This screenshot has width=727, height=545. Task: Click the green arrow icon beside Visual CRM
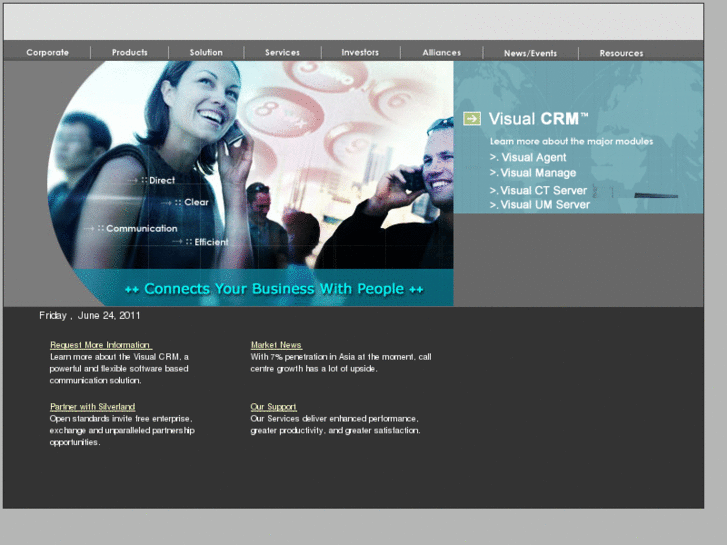click(x=472, y=119)
